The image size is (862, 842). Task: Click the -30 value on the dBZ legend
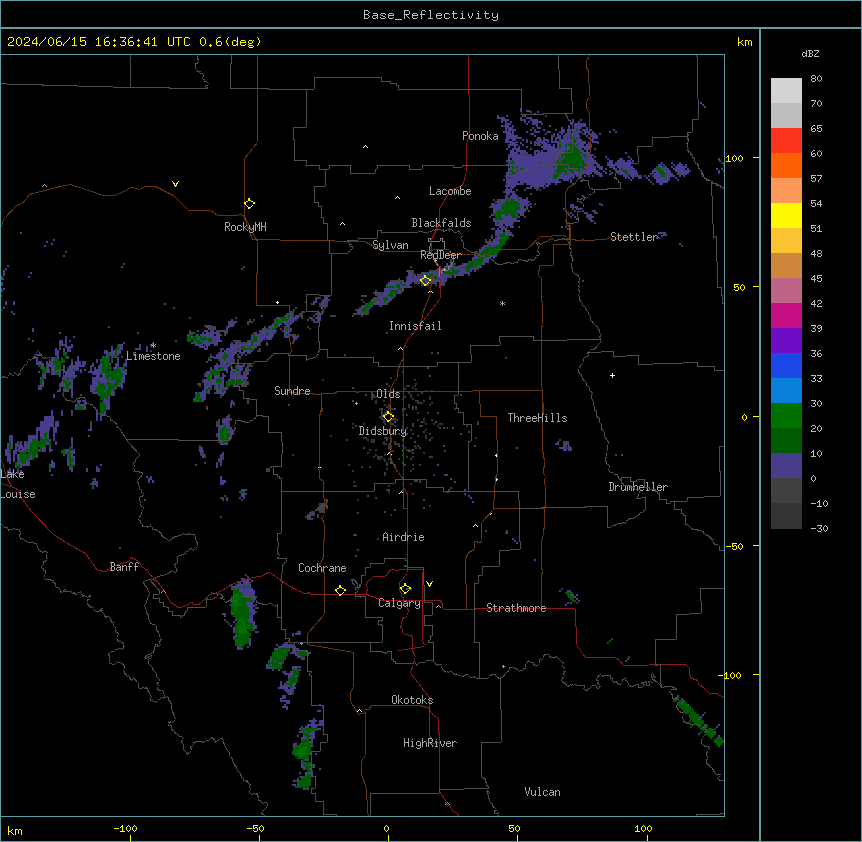point(820,529)
